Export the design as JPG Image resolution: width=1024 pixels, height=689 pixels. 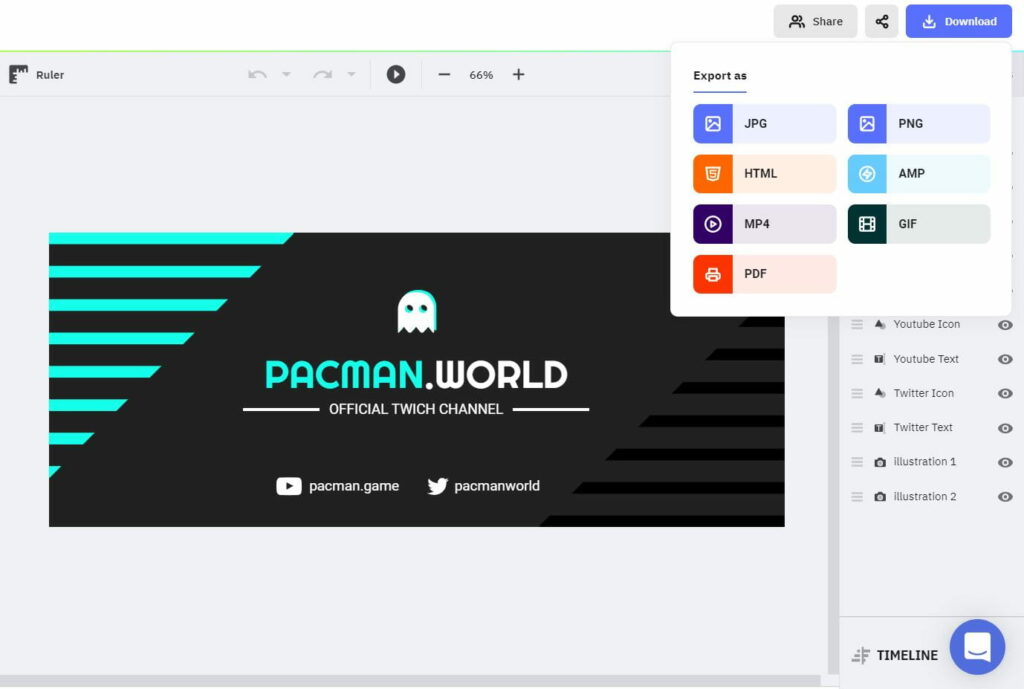coord(764,123)
